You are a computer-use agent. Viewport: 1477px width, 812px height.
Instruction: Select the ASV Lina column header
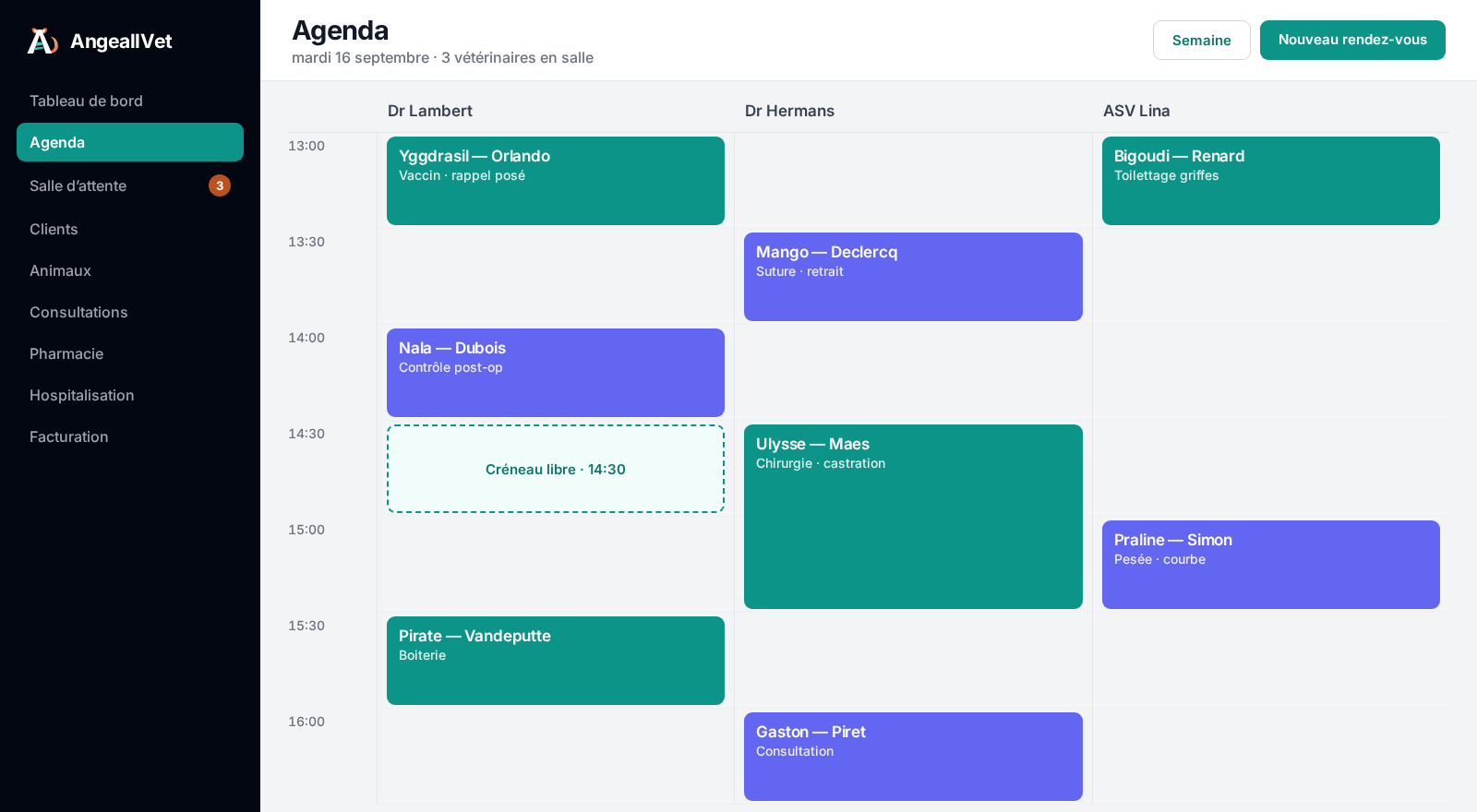(1136, 111)
